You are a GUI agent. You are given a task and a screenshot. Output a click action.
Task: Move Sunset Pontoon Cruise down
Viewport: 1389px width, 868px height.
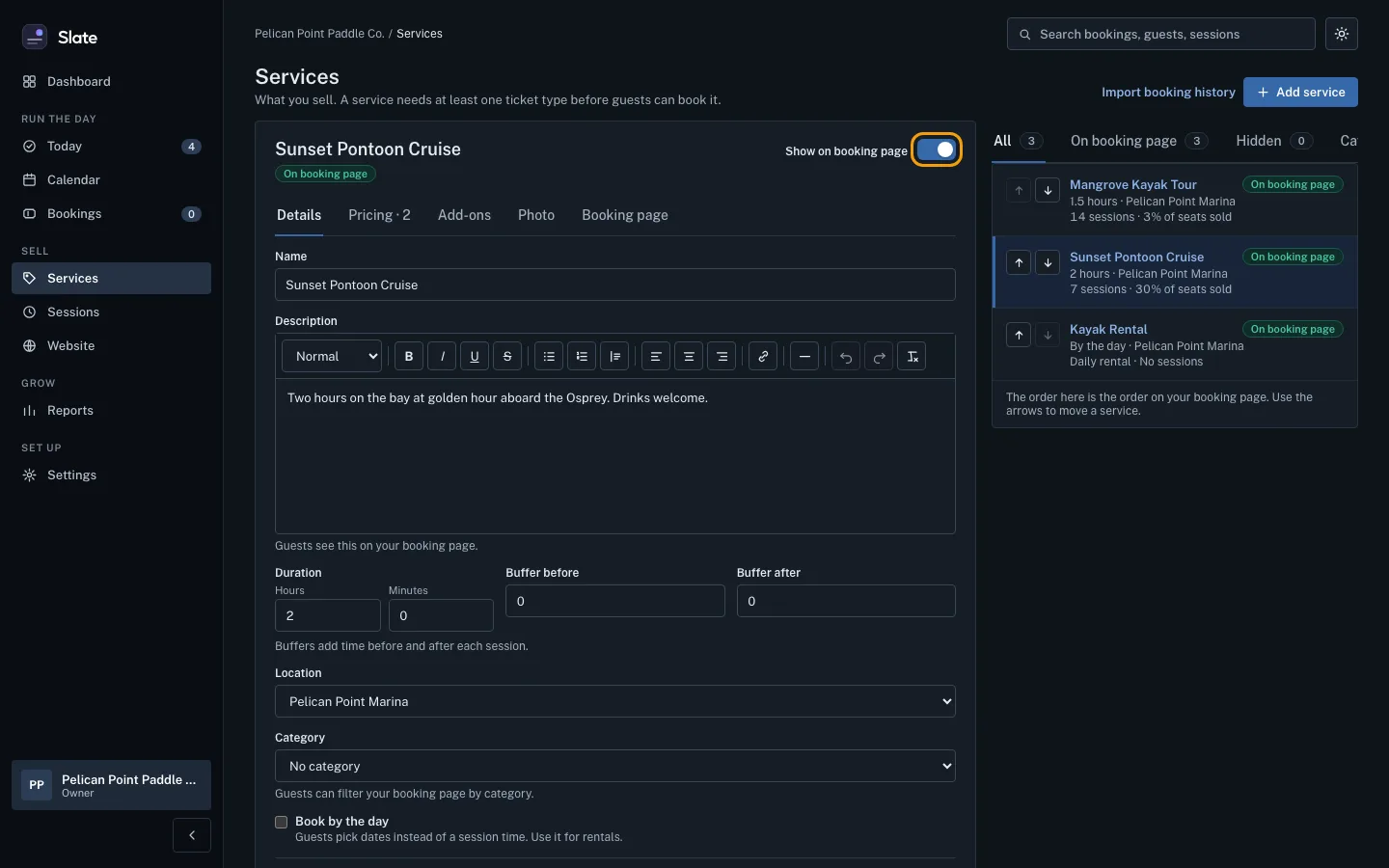pos(1048,262)
